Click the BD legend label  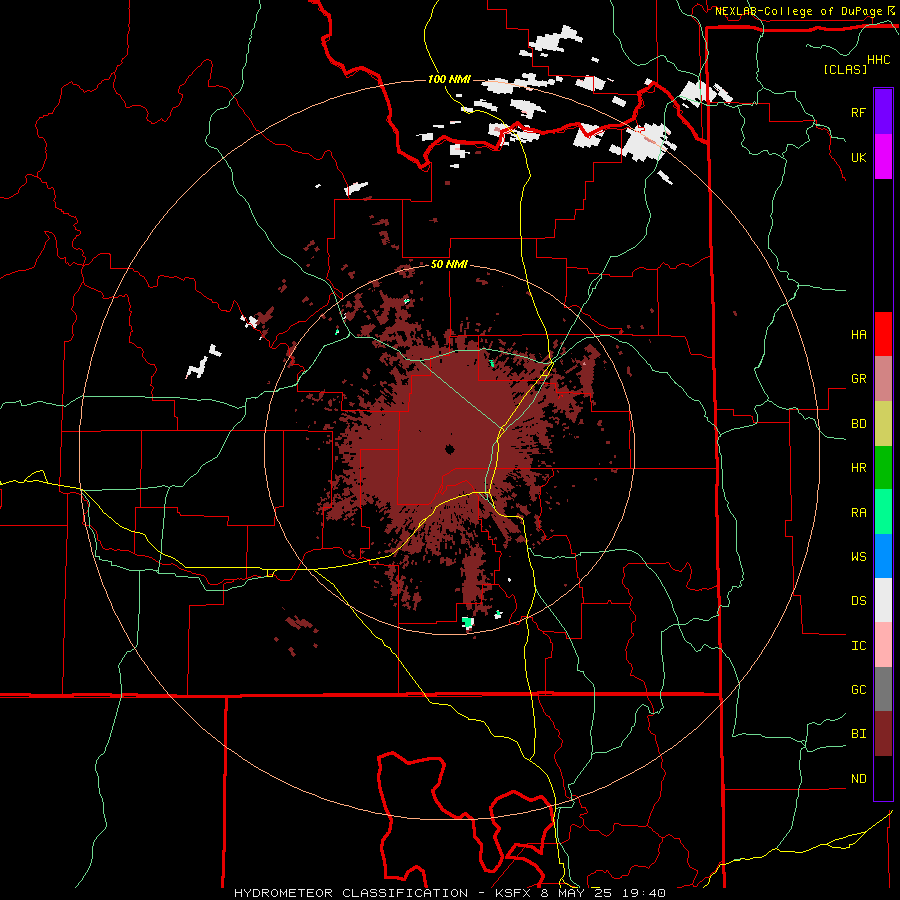858,424
